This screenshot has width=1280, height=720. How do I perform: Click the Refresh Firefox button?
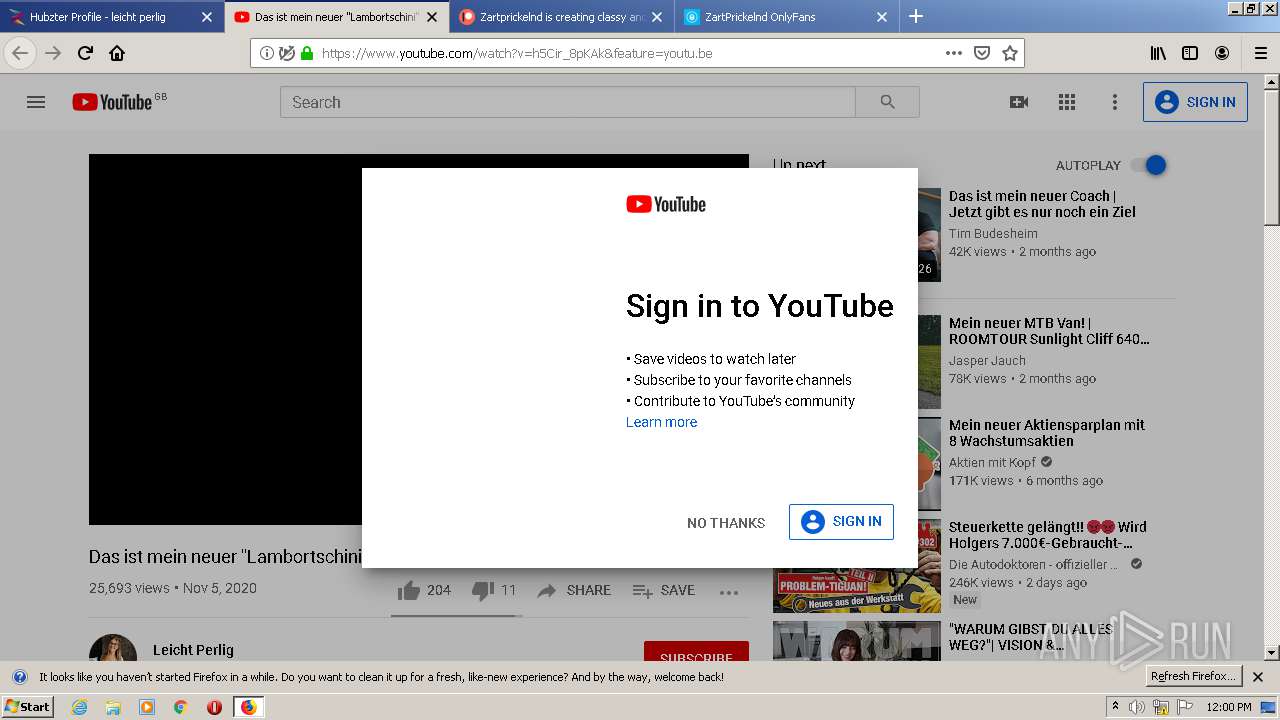pyautogui.click(x=1193, y=676)
